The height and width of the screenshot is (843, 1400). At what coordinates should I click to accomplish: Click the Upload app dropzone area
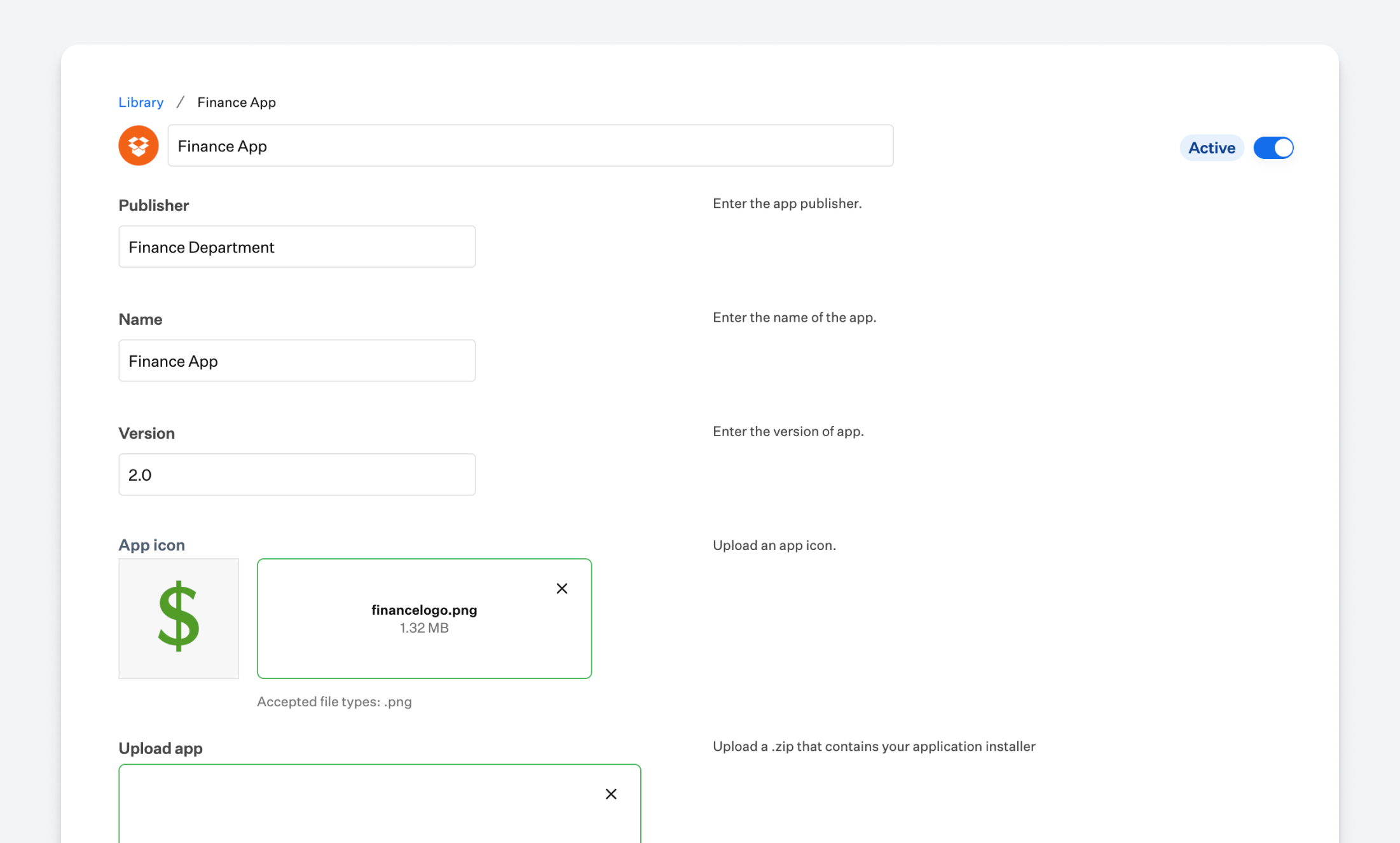(380, 814)
